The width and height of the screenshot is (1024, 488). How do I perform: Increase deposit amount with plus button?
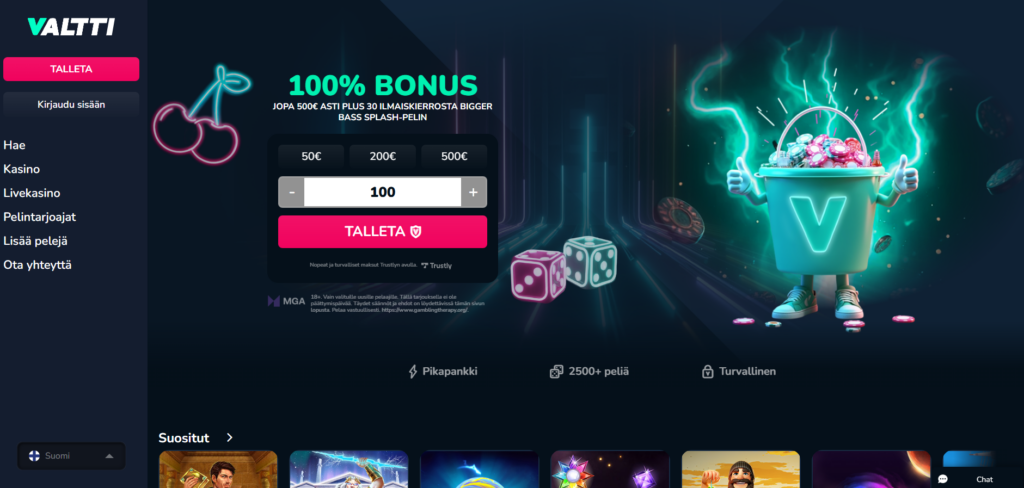473,192
